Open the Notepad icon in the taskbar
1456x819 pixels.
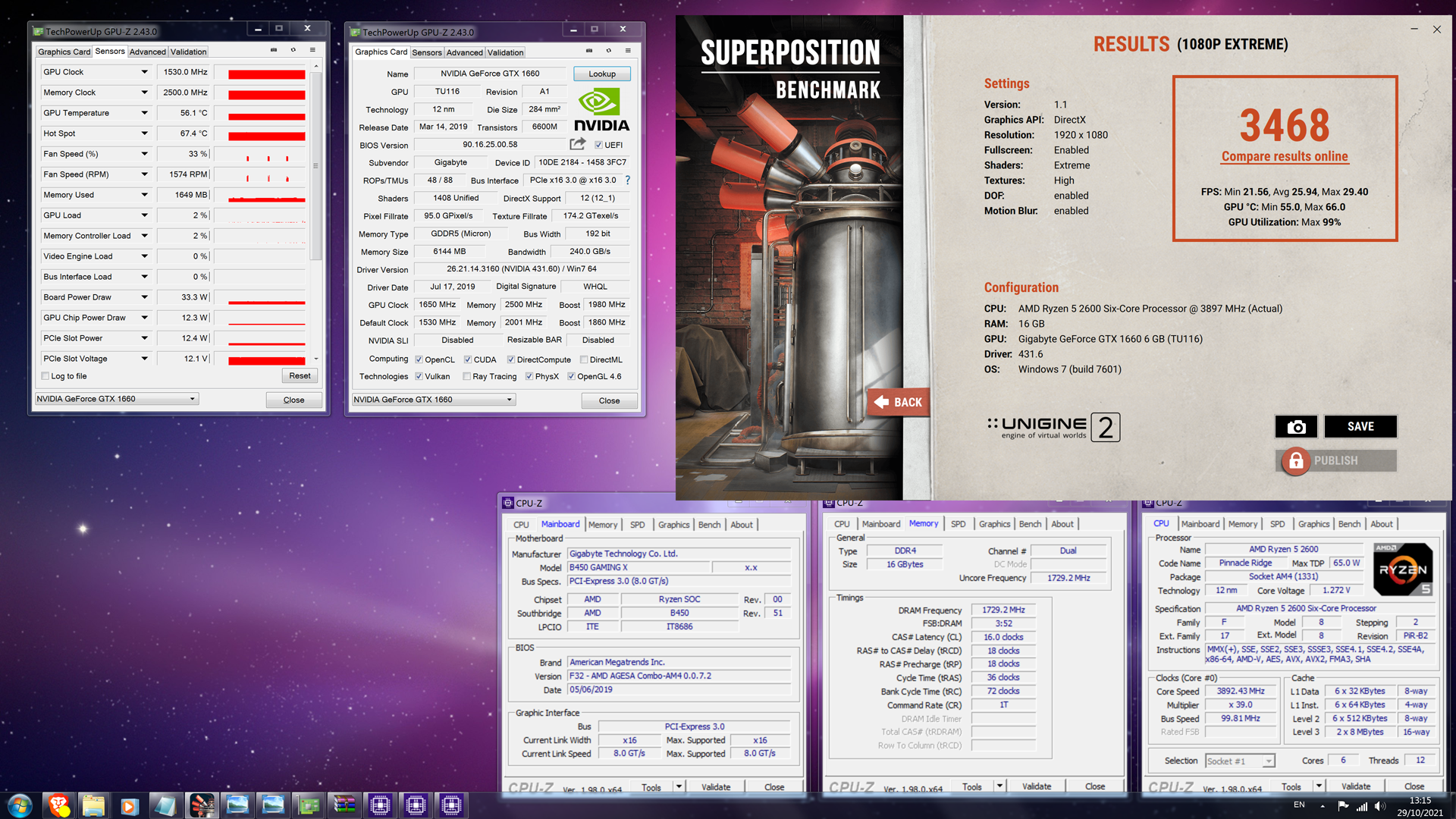165,805
